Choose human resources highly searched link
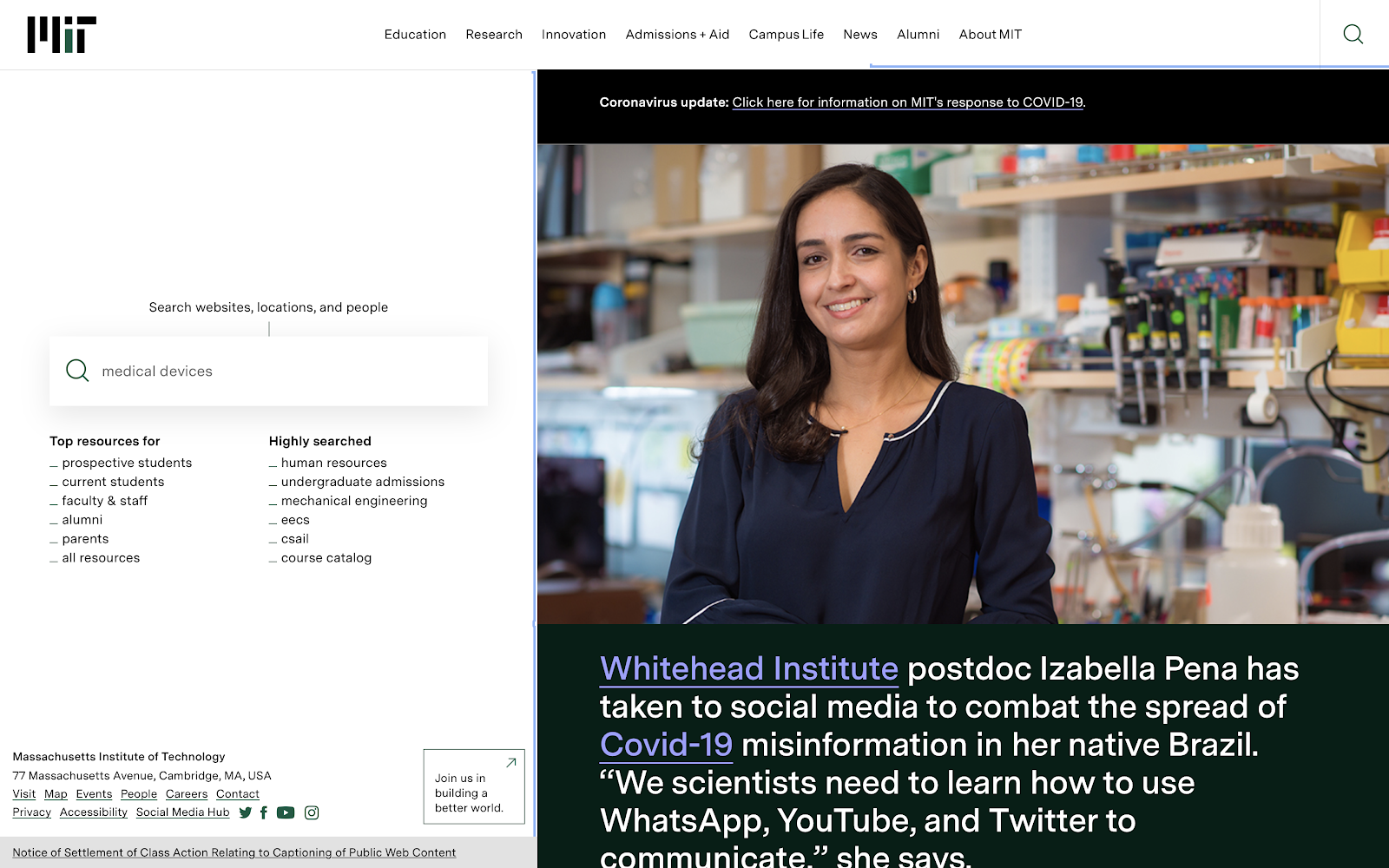 334,463
